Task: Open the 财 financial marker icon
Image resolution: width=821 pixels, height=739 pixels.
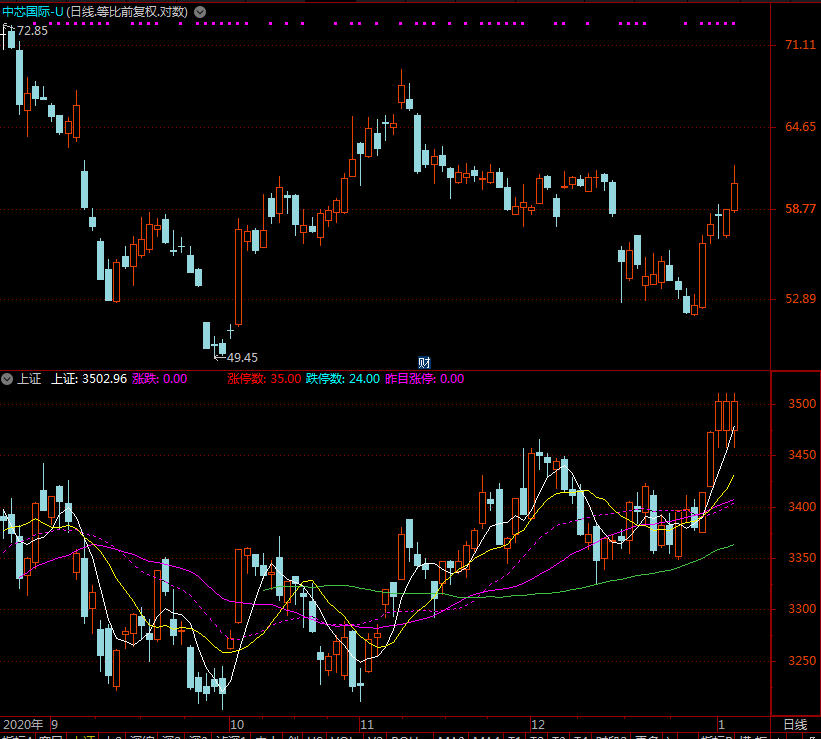Action: [x=424, y=362]
